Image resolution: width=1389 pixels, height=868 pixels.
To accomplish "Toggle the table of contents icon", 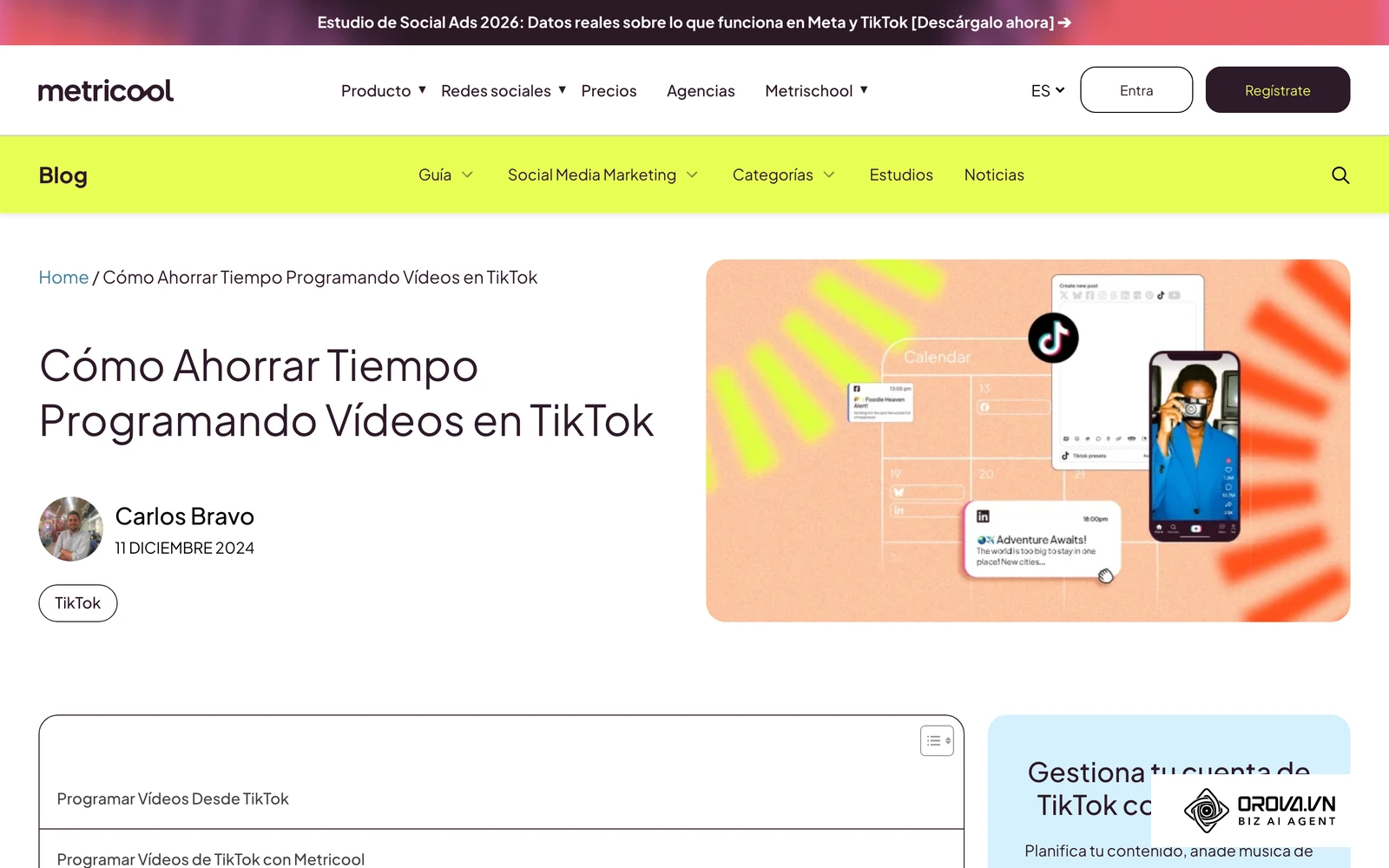I will pyautogui.click(x=937, y=740).
